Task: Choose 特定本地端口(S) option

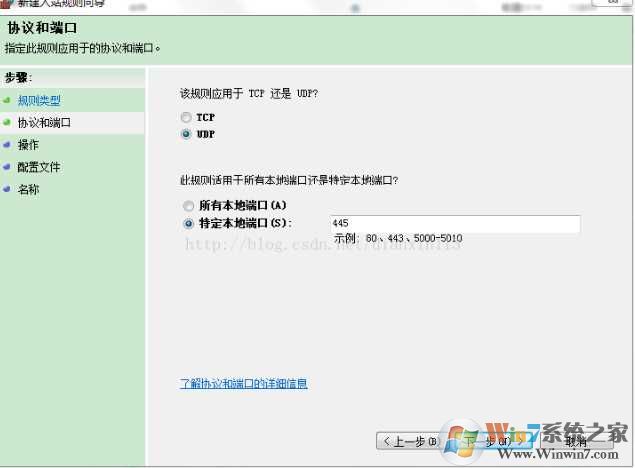Action: pos(188,223)
